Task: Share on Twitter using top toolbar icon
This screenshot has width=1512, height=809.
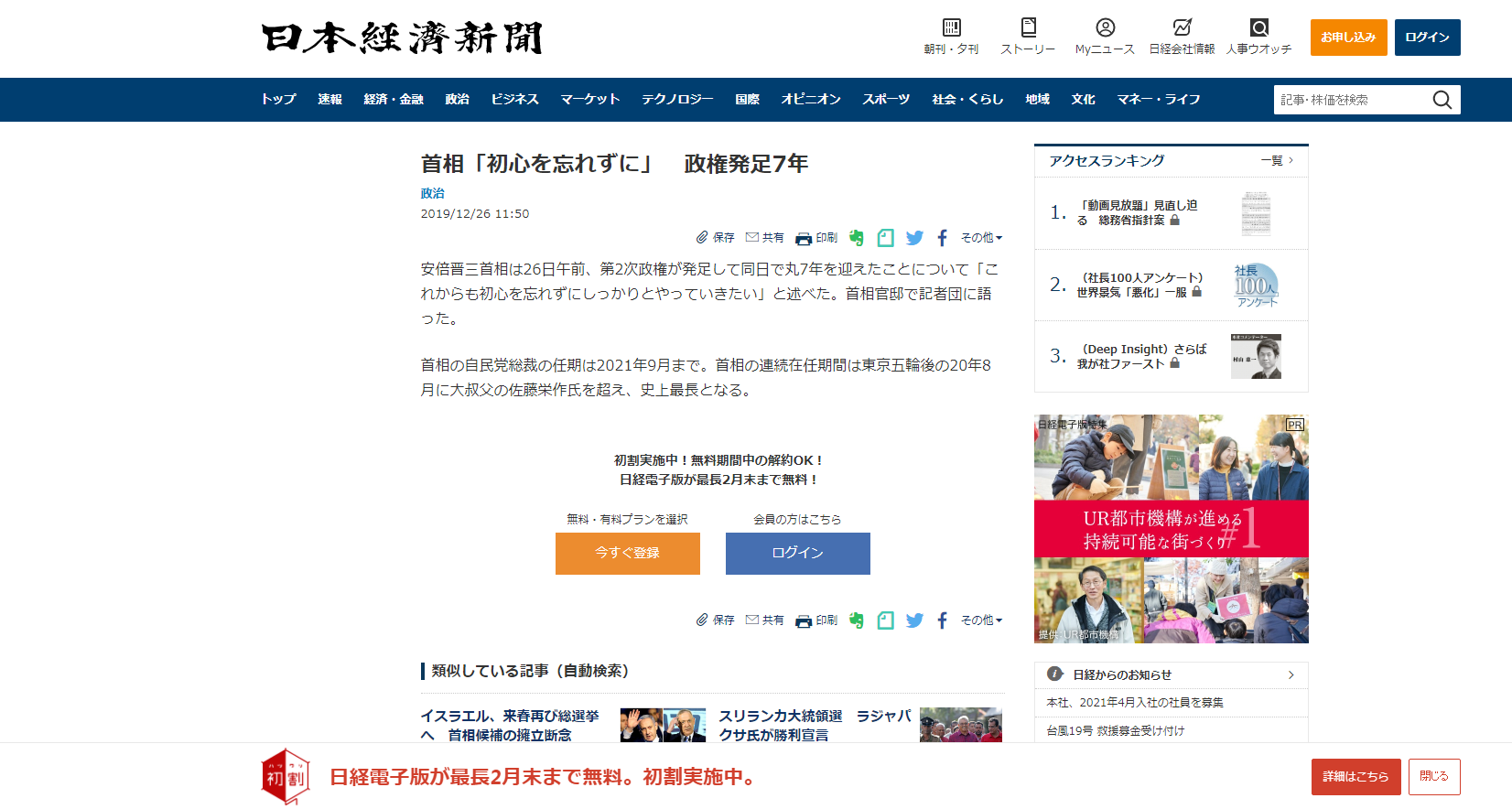Action: coord(914,238)
